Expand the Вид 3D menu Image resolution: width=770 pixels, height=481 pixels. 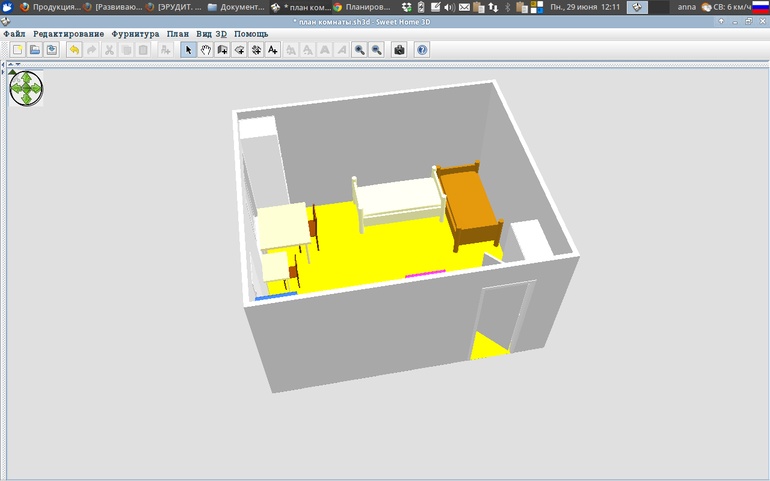point(211,34)
